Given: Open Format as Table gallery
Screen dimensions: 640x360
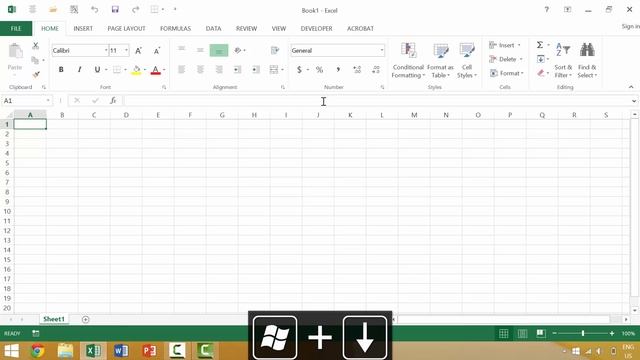Looking at the screenshot, I should click(x=440, y=60).
